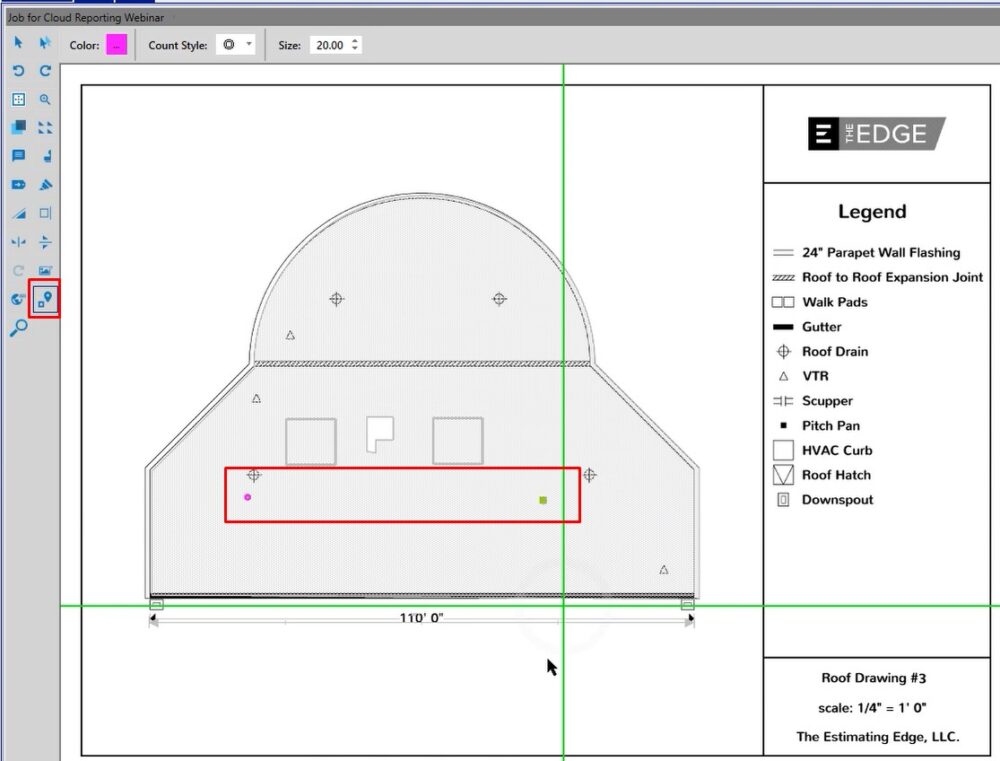Screen dimensions: 1000x761
Task: Select the zoom magnifier tool
Action: (44, 99)
